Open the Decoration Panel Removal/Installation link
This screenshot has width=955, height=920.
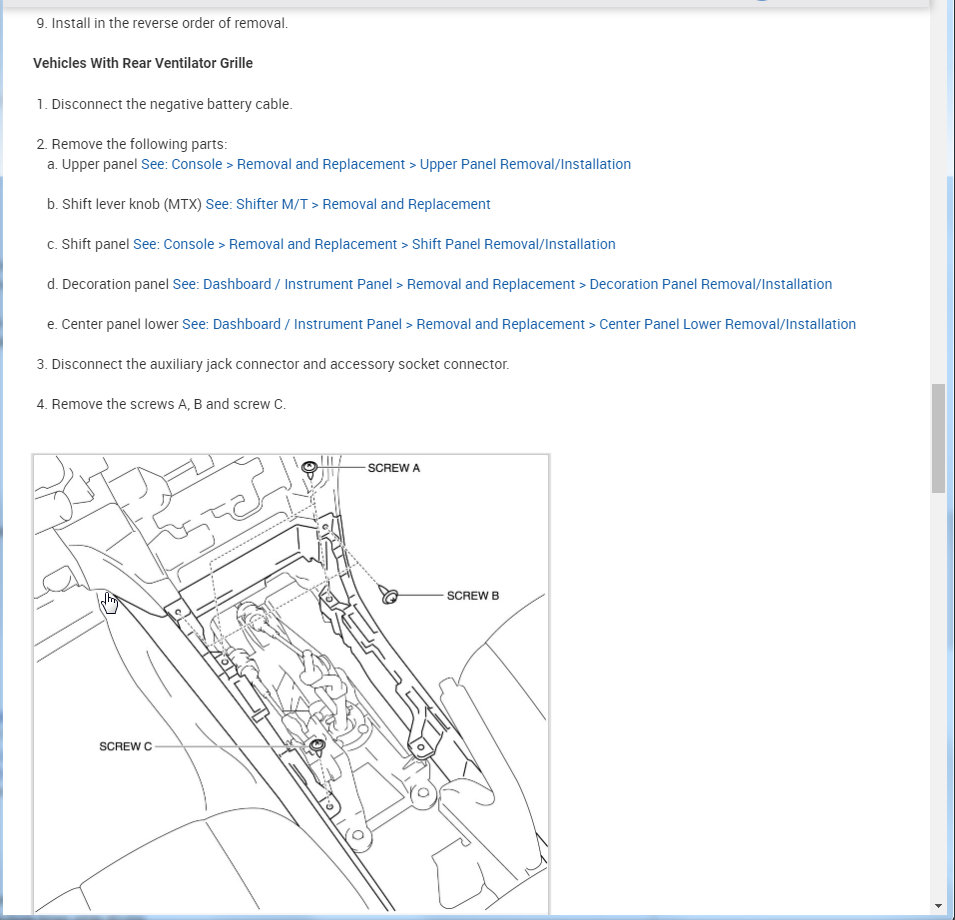[x=502, y=284]
